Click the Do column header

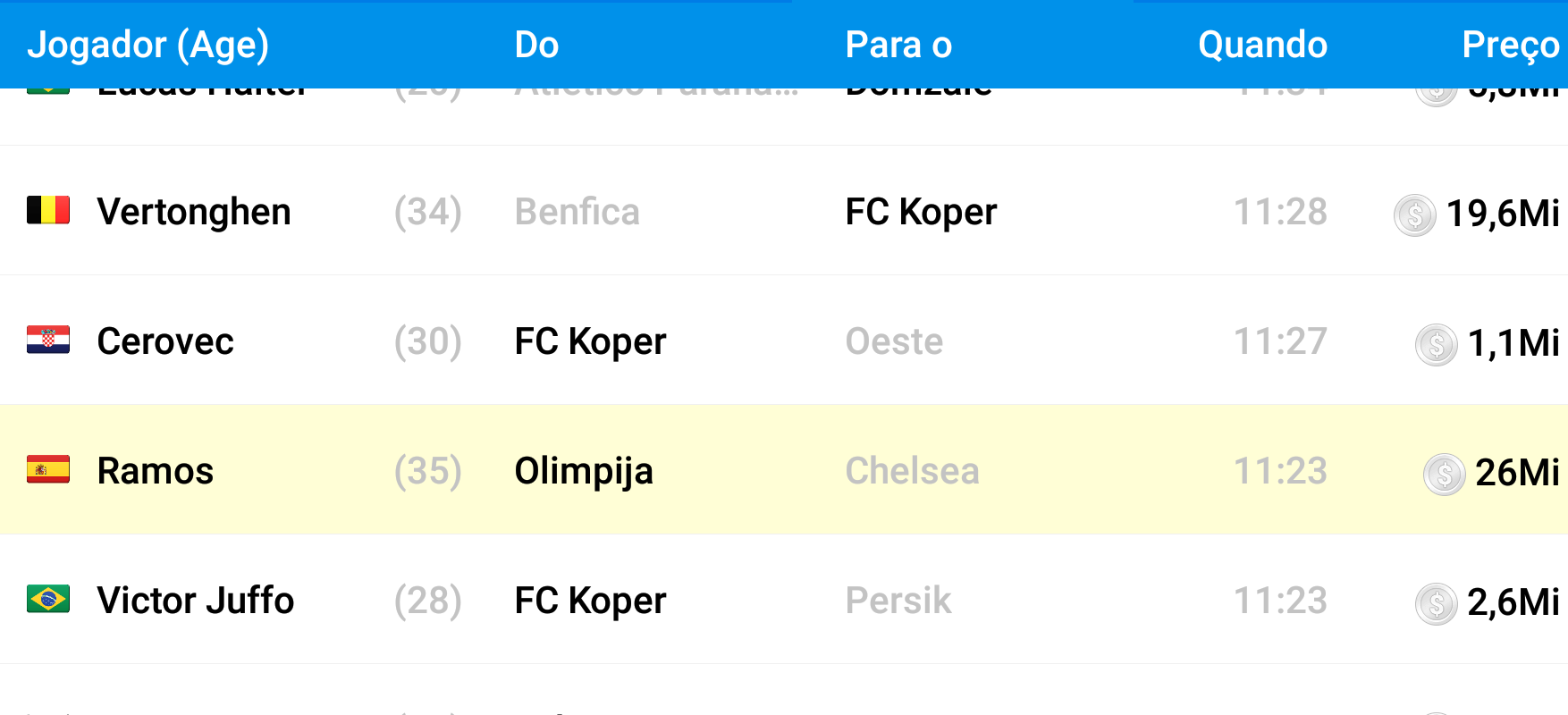tap(536, 45)
